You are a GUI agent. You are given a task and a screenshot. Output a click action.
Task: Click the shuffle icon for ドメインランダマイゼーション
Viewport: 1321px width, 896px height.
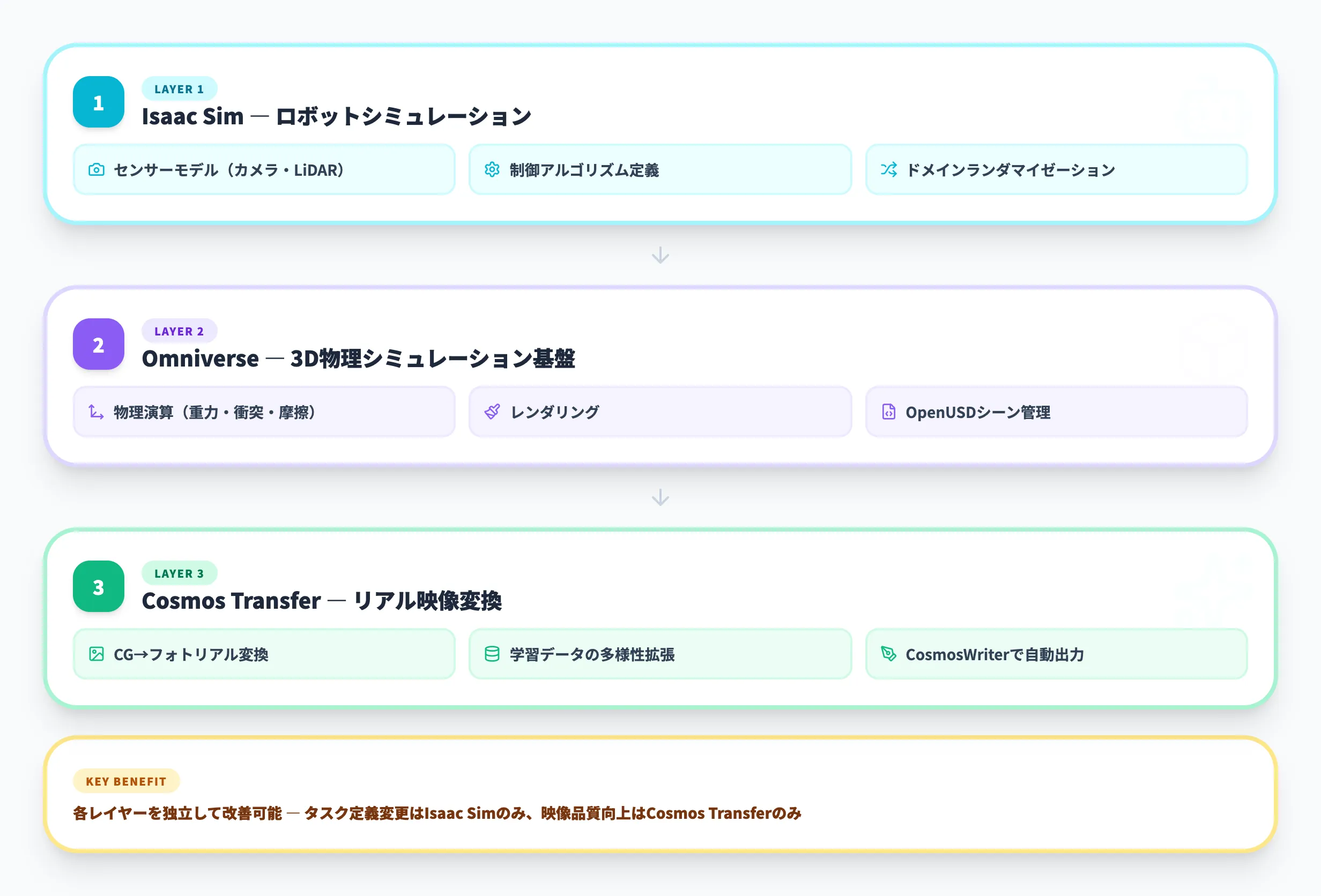[888, 169]
